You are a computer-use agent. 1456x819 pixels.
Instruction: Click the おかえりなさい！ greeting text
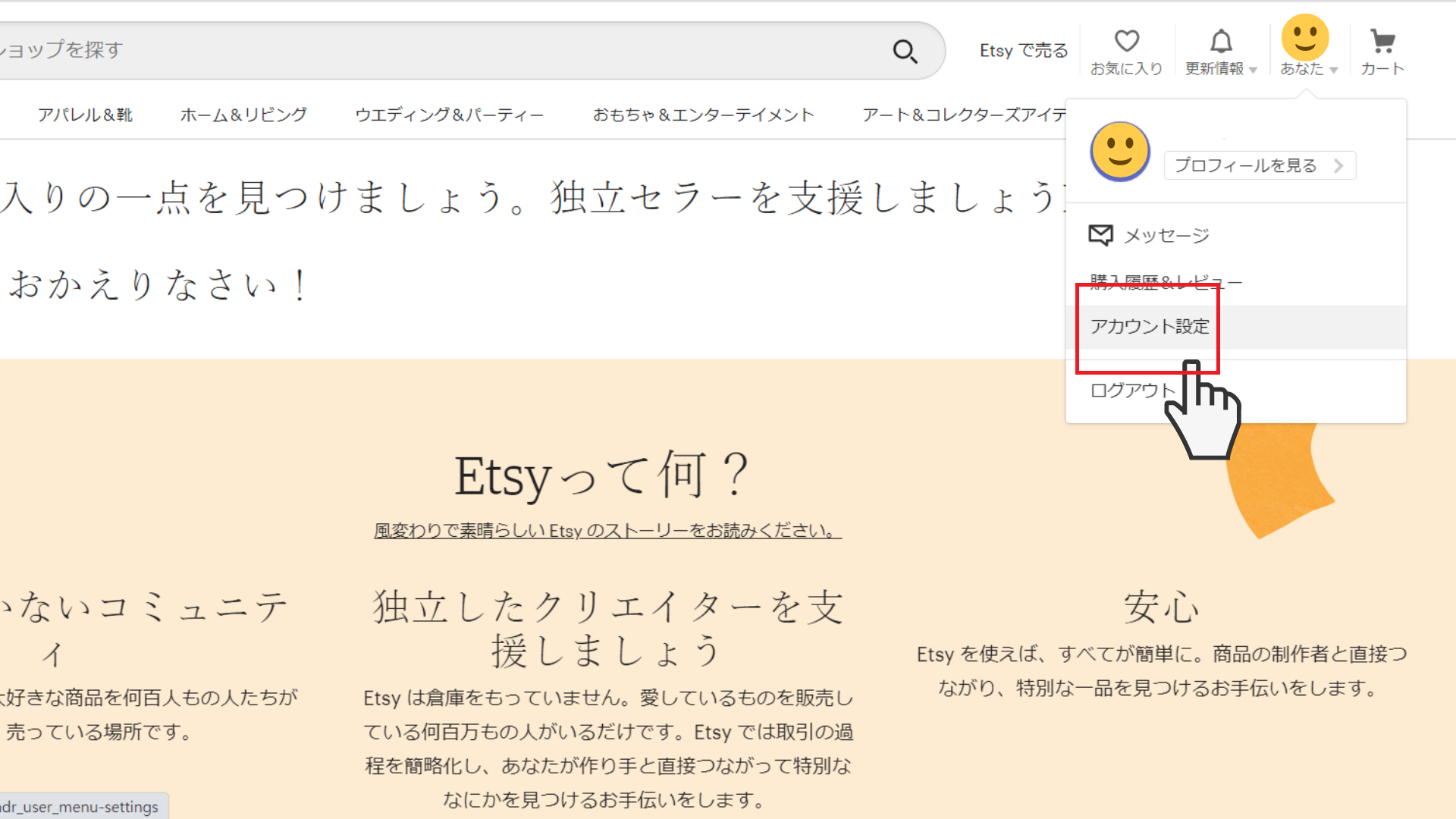pyautogui.click(x=158, y=285)
